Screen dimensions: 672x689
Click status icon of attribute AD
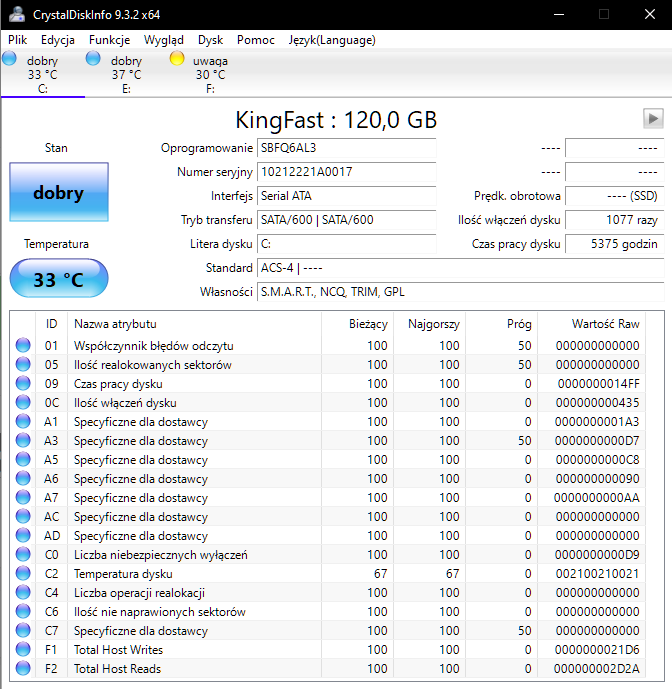[23, 535]
